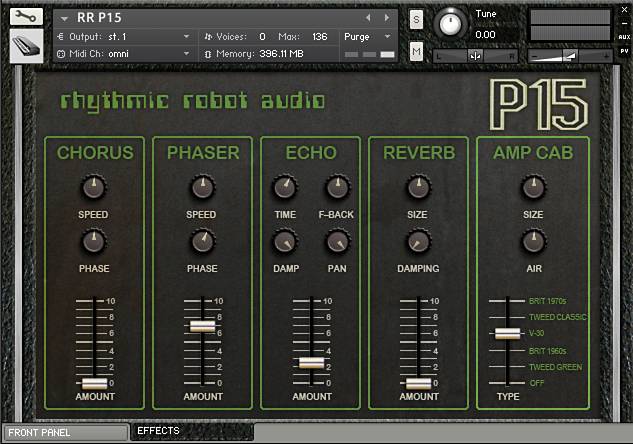Image resolution: width=633 pixels, height=444 pixels.
Task: Click the Echo DAMP knob
Action: click(x=285, y=242)
